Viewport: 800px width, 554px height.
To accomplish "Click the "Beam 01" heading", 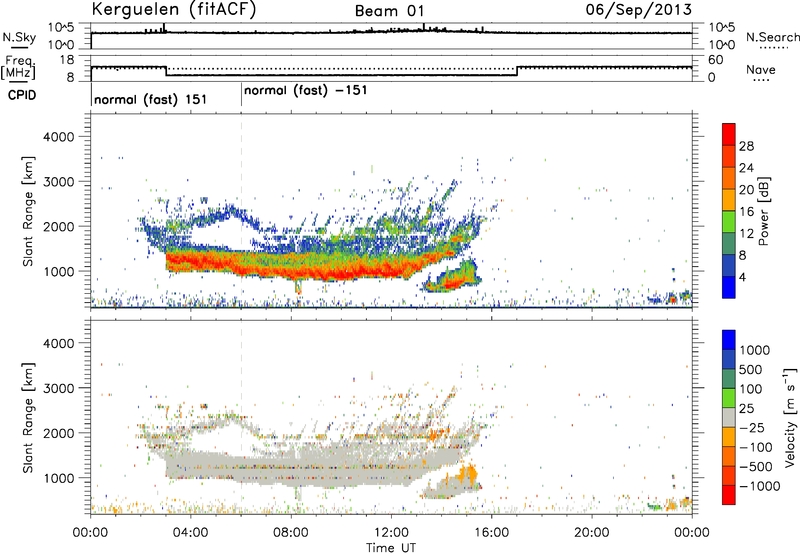I will (x=389, y=11).
